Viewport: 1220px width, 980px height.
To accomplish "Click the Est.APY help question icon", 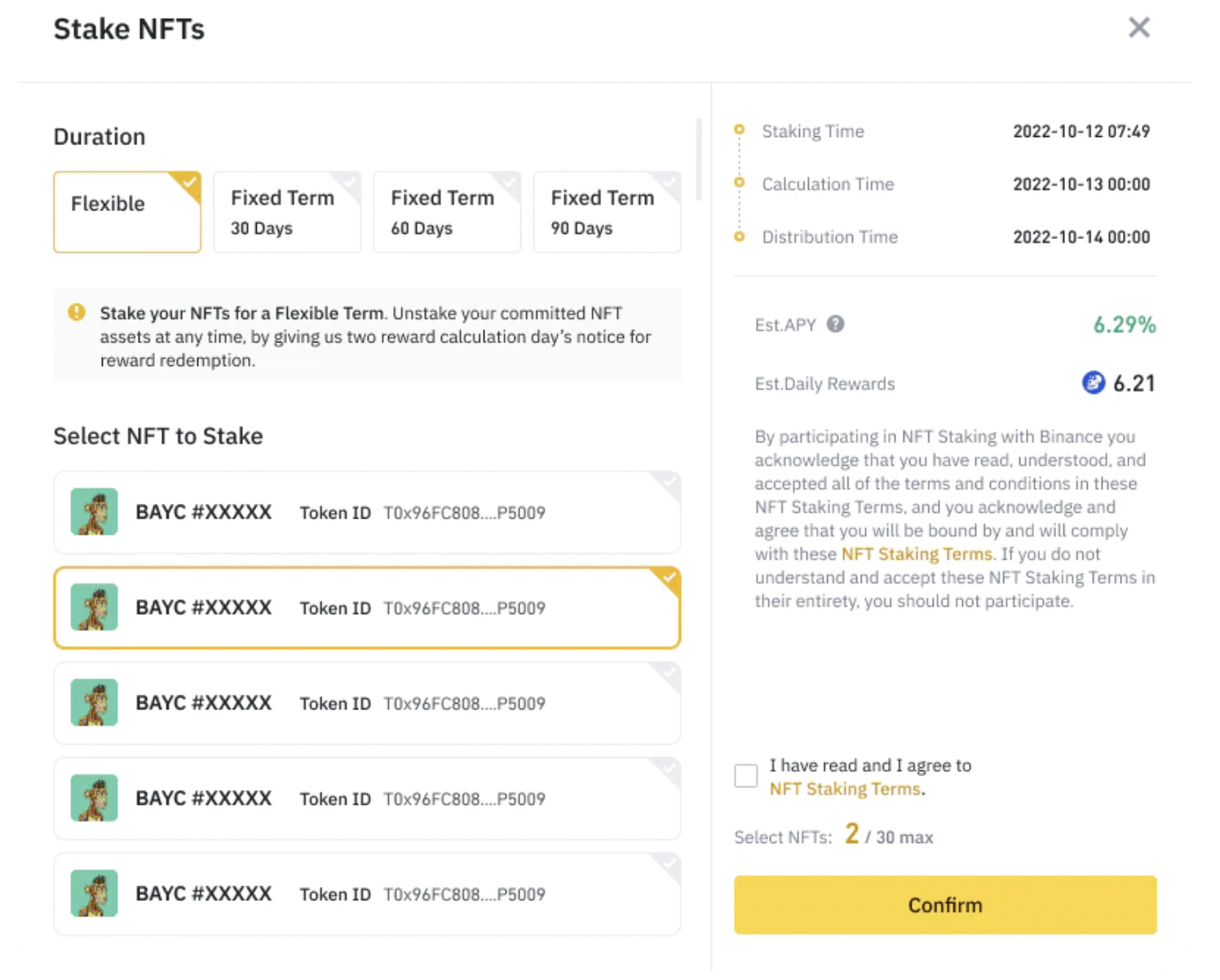I will tap(835, 324).
